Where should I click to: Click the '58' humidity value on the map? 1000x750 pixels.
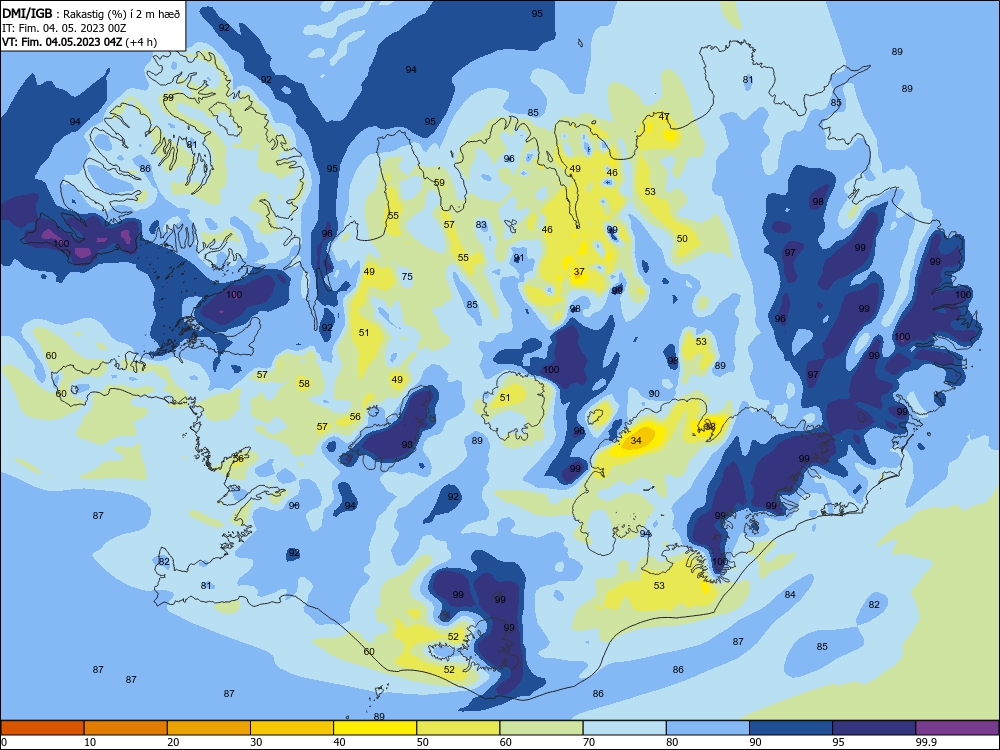point(304,384)
